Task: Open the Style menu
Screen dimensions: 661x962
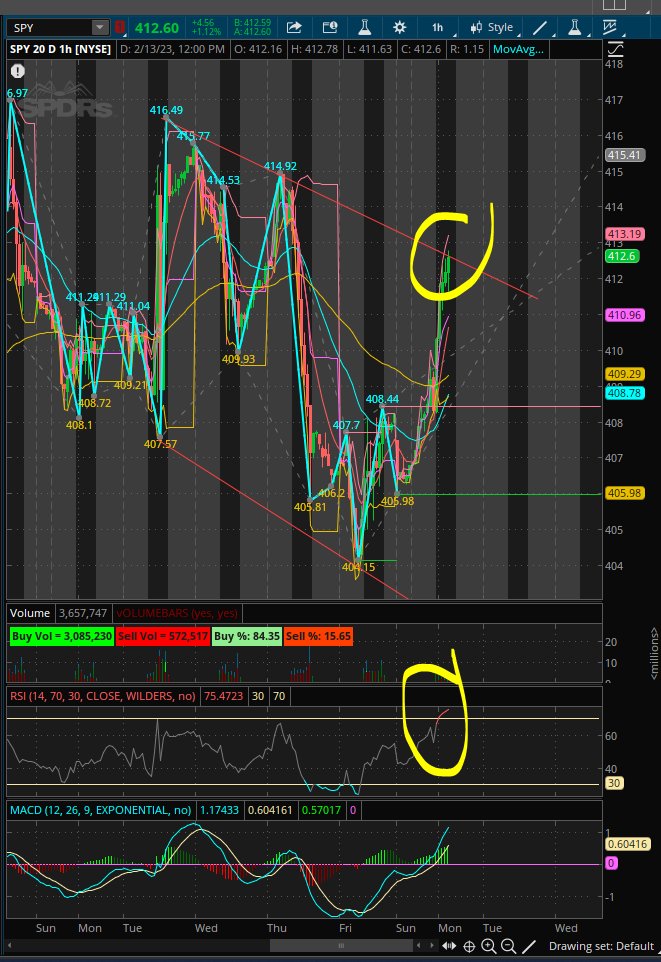Action: click(x=493, y=28)
